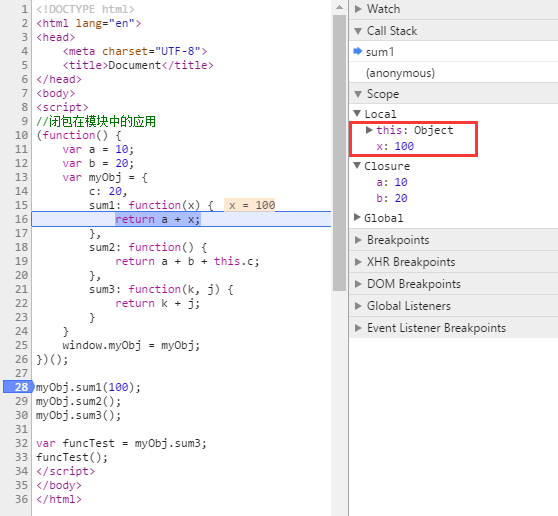Click the 'myObj.sum1(100);' code line
Screen dimensions: 558x516
click(88, 387)
